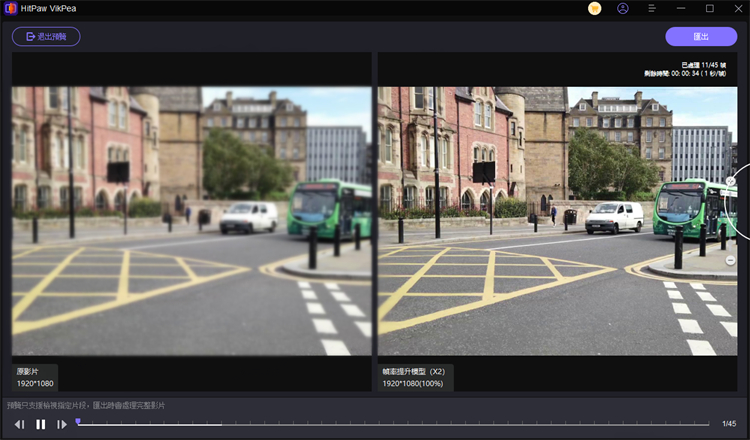
Task: Click the 退出預覽 exit preview button
Action: tap(46, 36)
